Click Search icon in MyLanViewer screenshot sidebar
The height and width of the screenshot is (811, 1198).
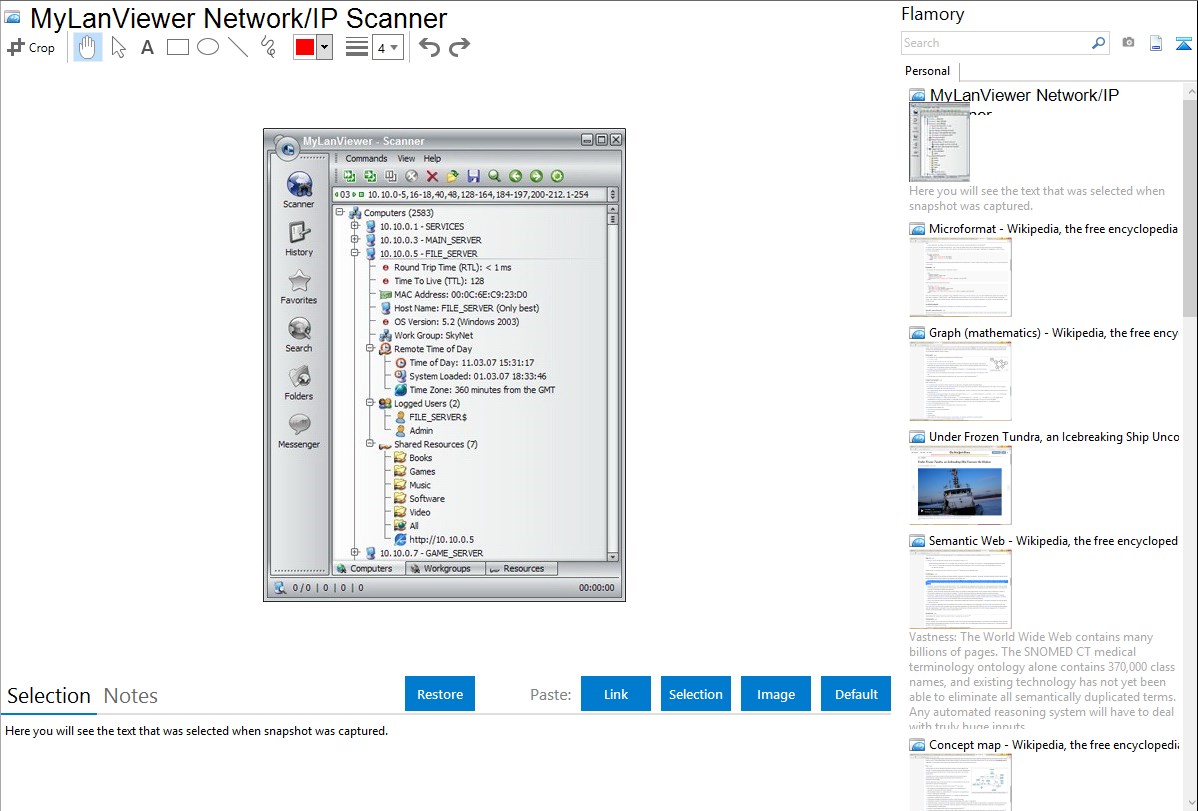click(x=299, y=329)
